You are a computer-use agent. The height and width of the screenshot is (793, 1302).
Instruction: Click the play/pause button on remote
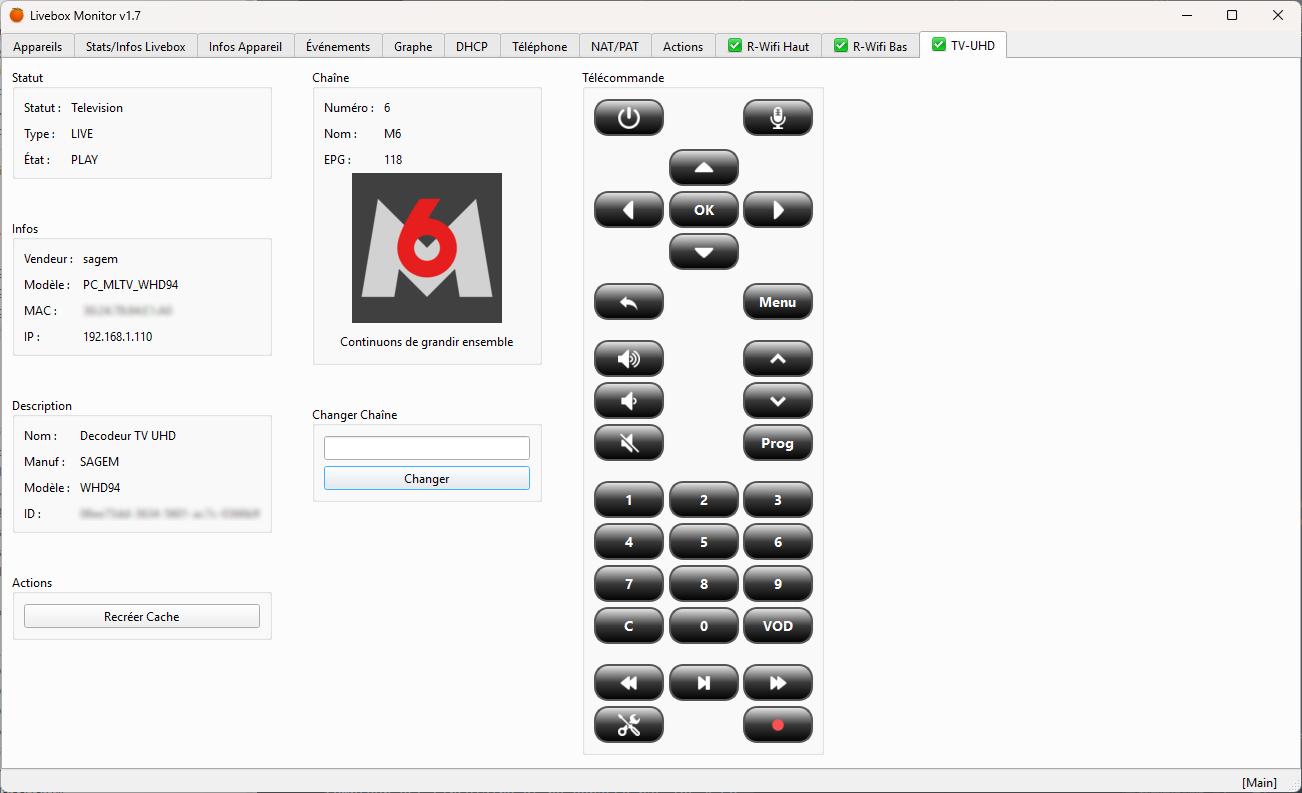tap(704, 683)
